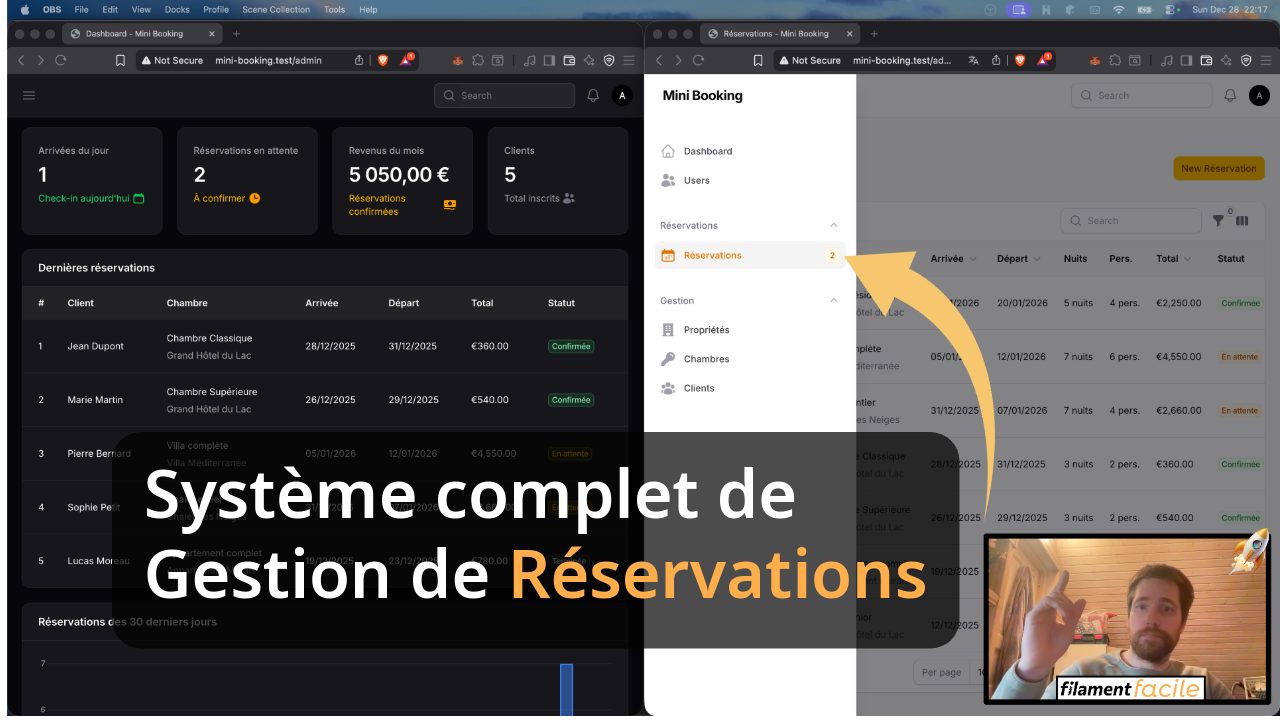This screenshot has width=1280, height=720.
Task: Click the MetaMask extension icon in the toolbar
Action: pos(1095,60)
